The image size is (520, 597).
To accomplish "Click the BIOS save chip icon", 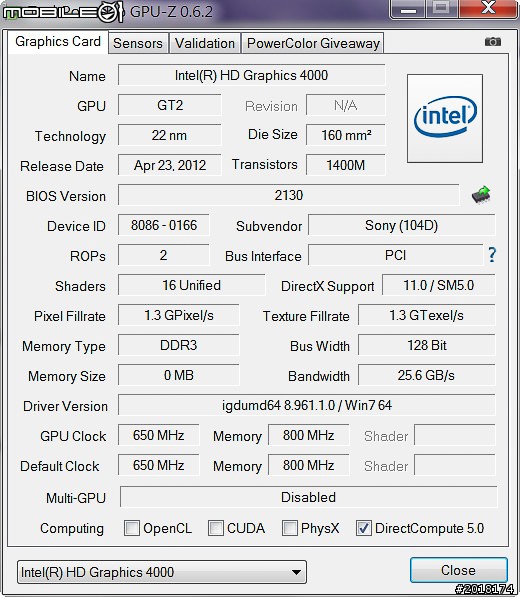I will pyautogui.click(x=481, y=195).
